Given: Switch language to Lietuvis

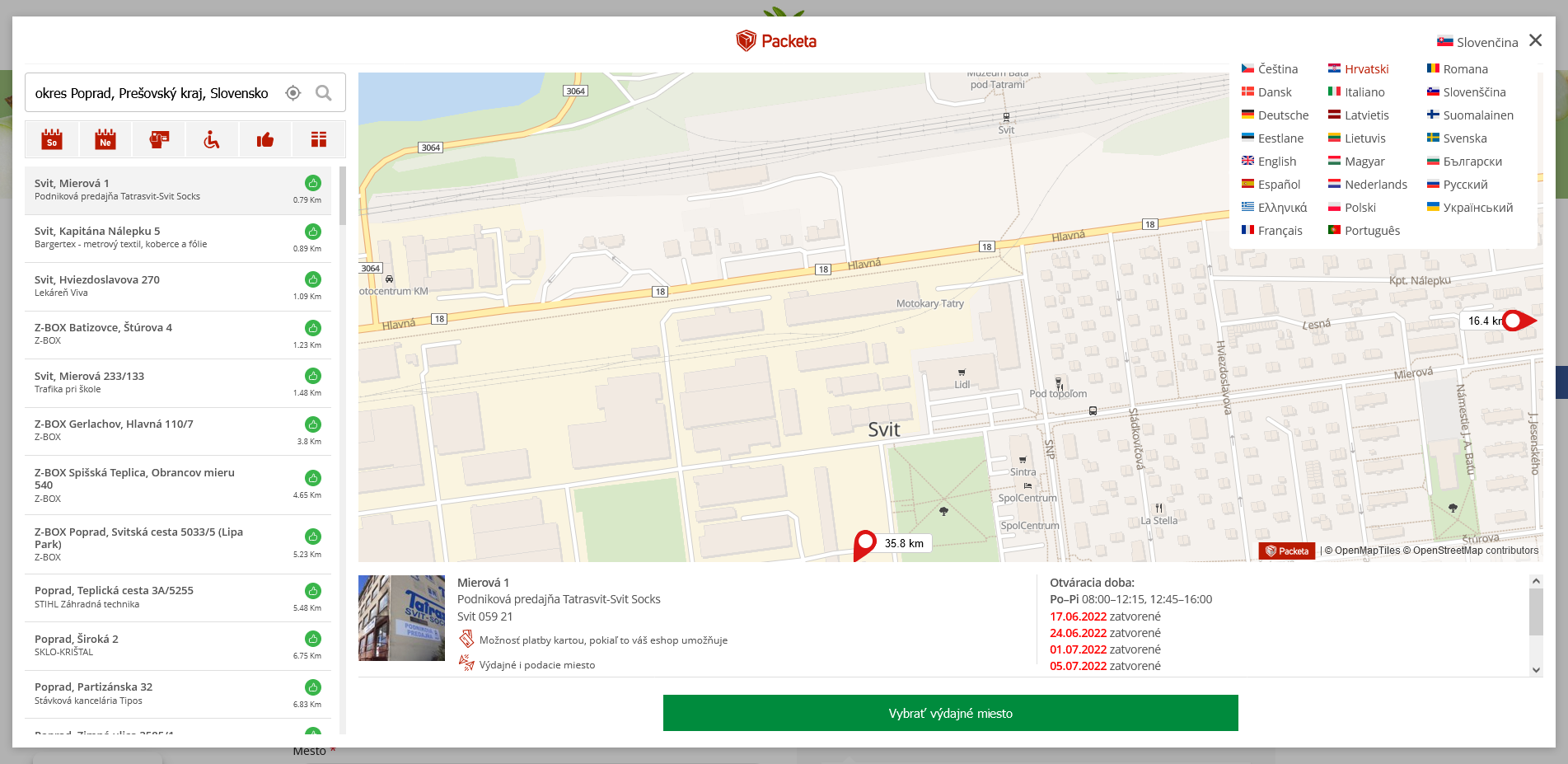Looking at the screenshot, I should (1356, 138).
